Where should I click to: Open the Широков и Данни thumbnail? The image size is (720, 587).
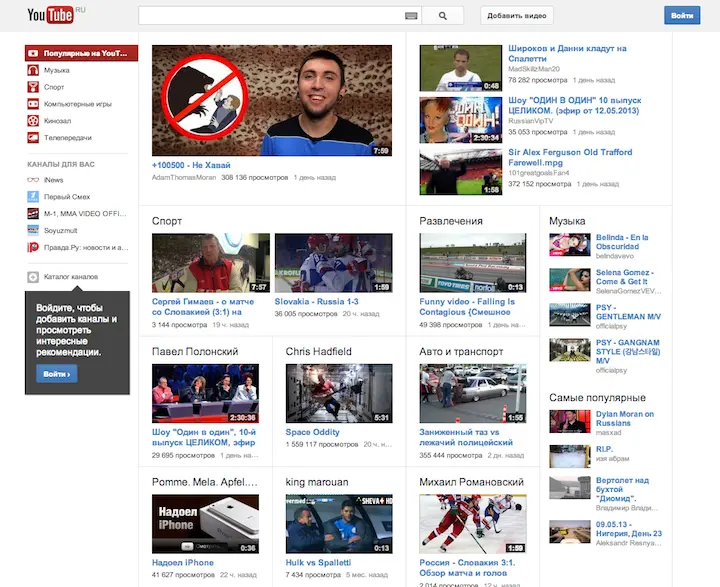(x=461, y=68)
